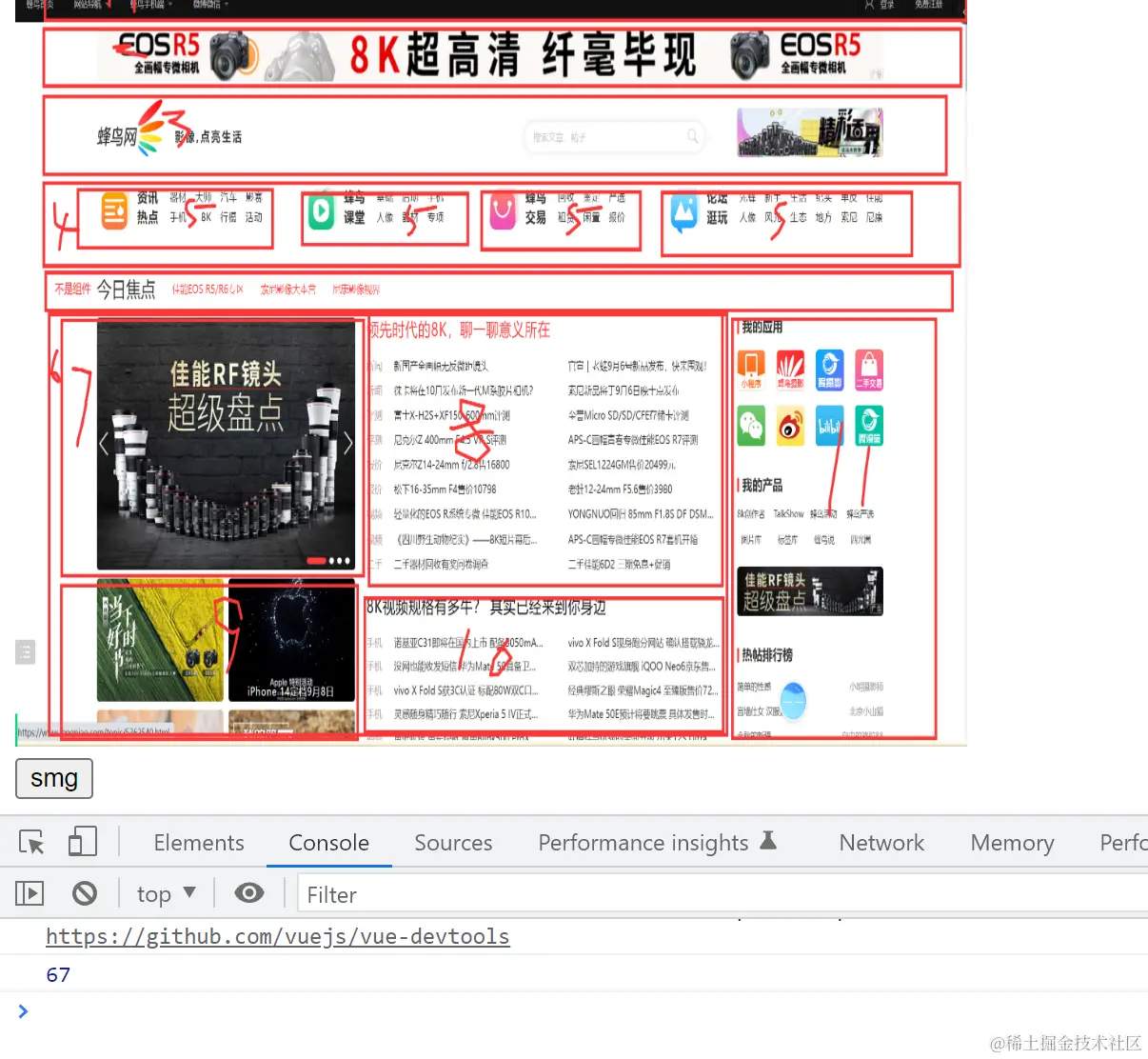Open the vue-devtools GitHub link
Viewport: 1148px width, 1059px height.
tap(278, 936)
